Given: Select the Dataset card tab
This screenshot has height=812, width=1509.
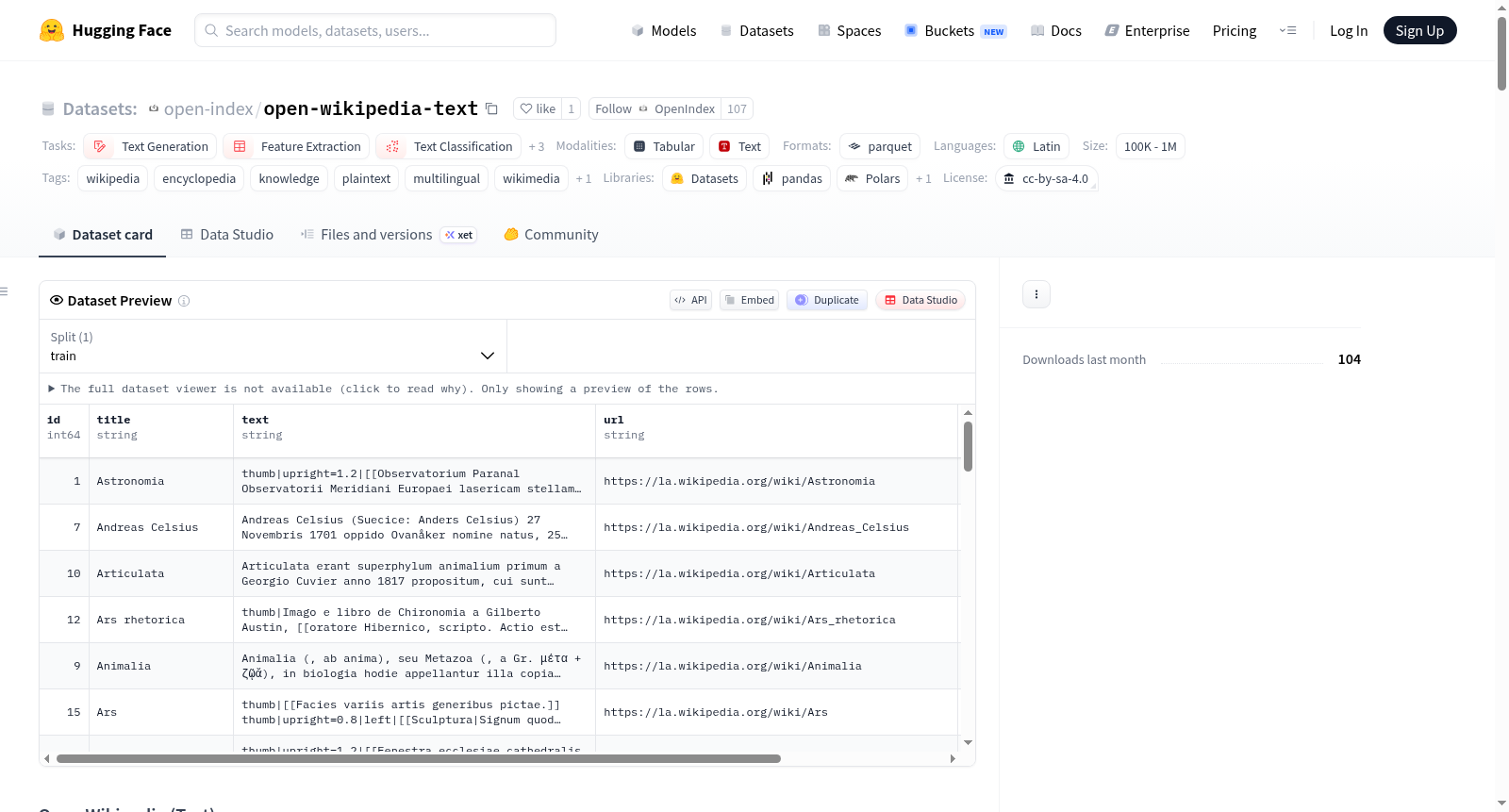Looking at the screenshot, I should coord(103,235).
